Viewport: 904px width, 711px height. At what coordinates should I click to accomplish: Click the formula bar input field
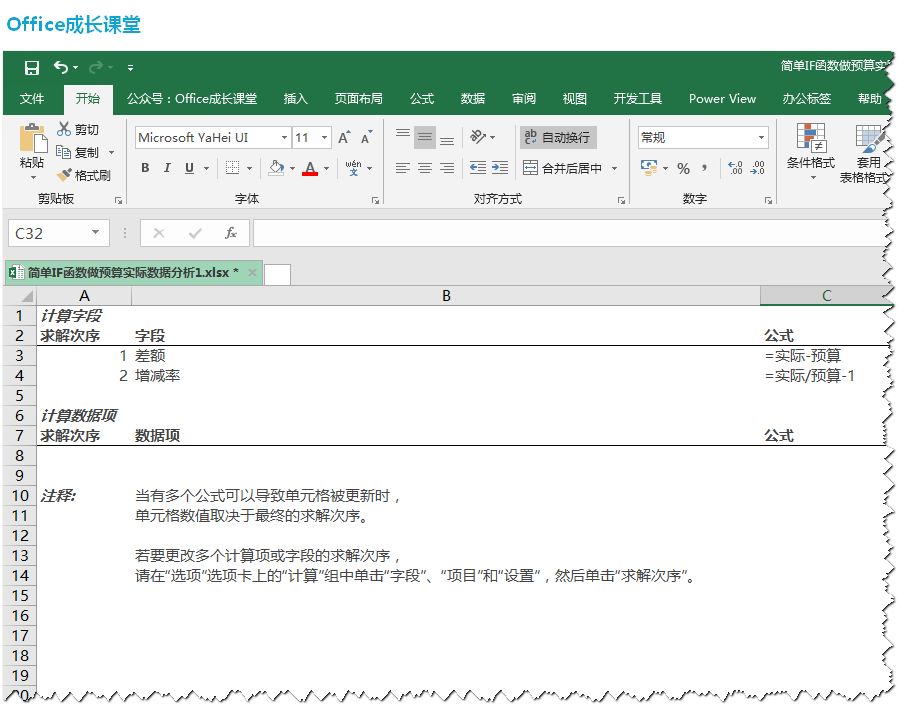[x=571, y=233]
